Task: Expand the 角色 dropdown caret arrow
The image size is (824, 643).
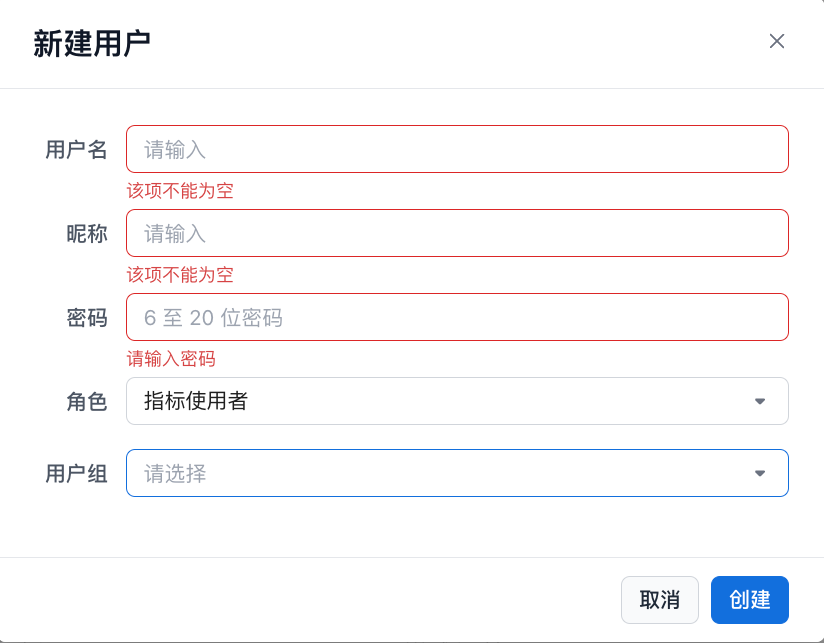Action: pyautogui.click(x=760, y=401)
